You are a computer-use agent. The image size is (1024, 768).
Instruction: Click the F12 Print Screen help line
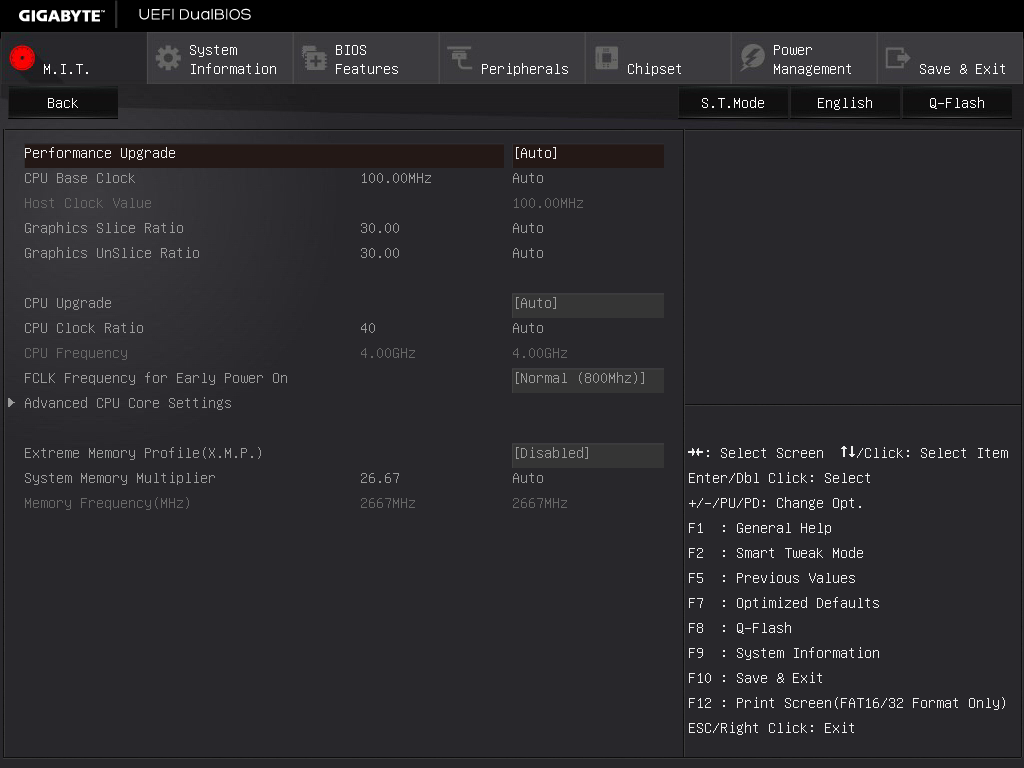click(847, 703)
